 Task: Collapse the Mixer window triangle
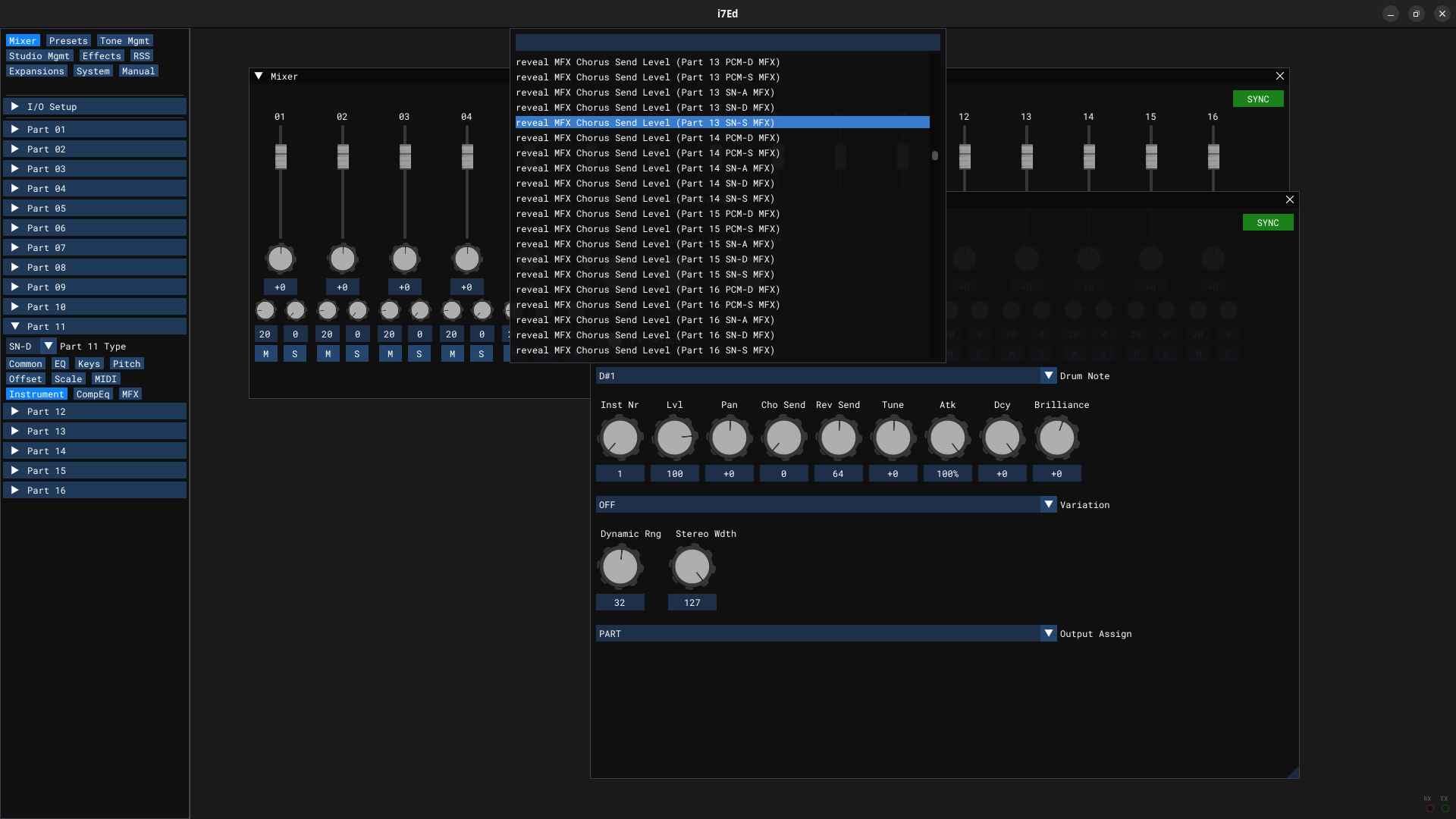[259, 77]
